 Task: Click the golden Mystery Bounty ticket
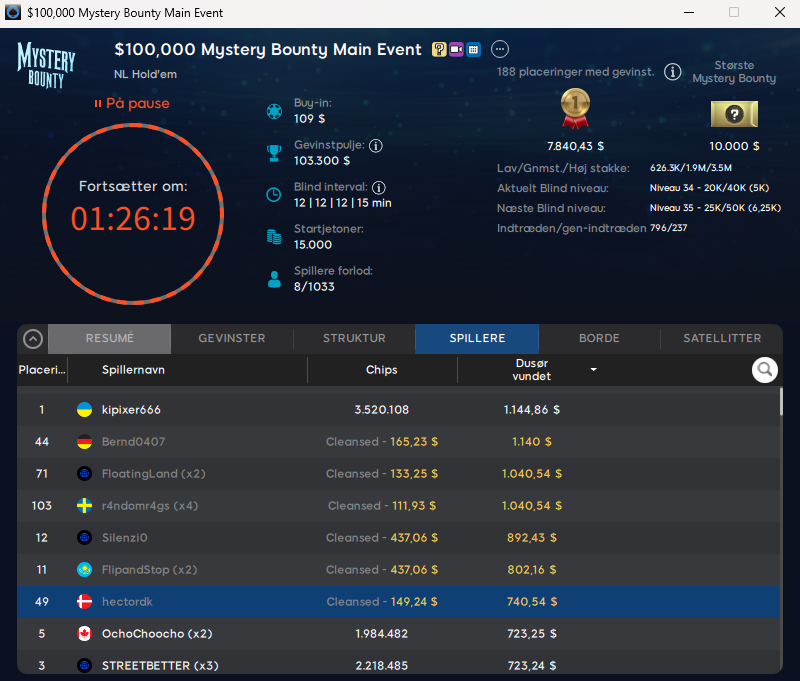pos(734,114)
